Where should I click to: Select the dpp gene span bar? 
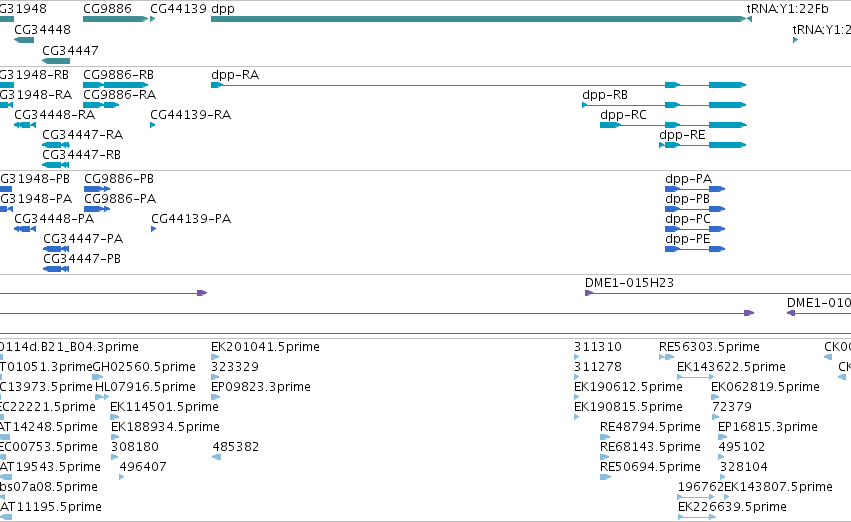tap(479, 19)
